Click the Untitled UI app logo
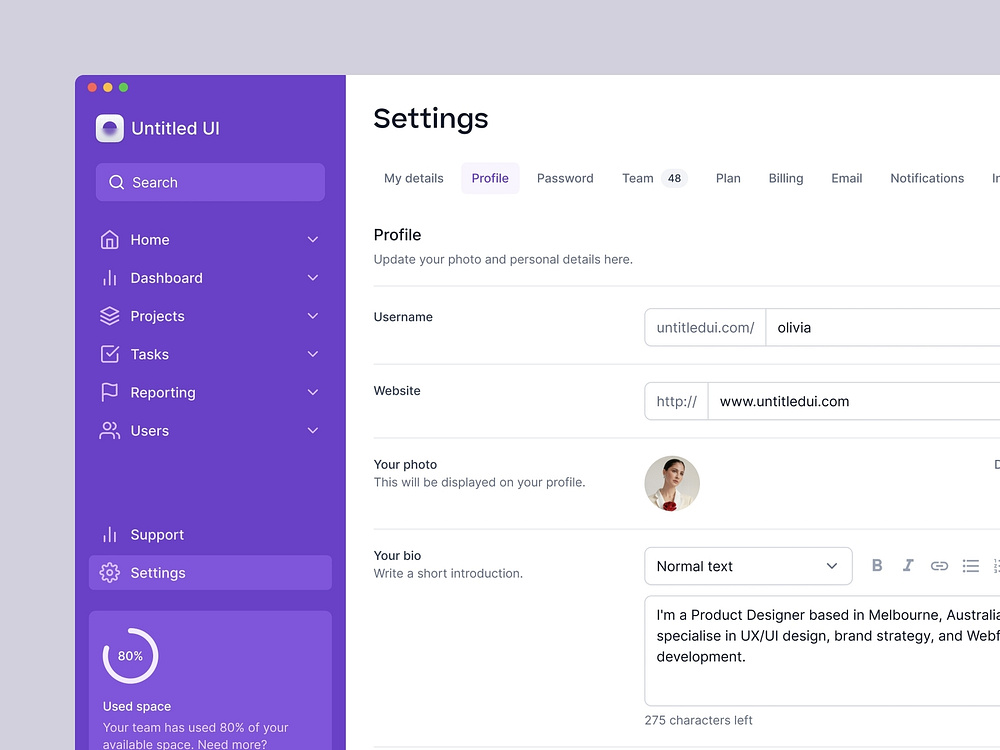This screenshot has height=750, width=1000. pyautogui.click(x=109, y=128)
